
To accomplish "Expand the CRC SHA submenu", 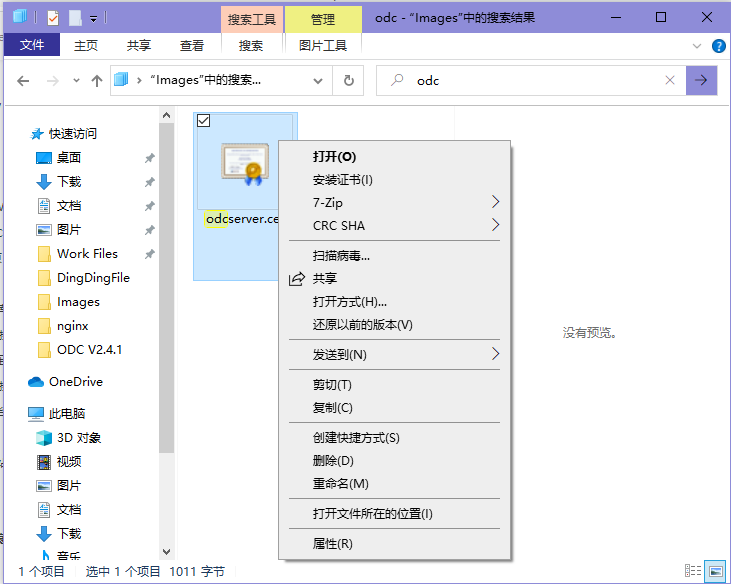I will [394, 225].
